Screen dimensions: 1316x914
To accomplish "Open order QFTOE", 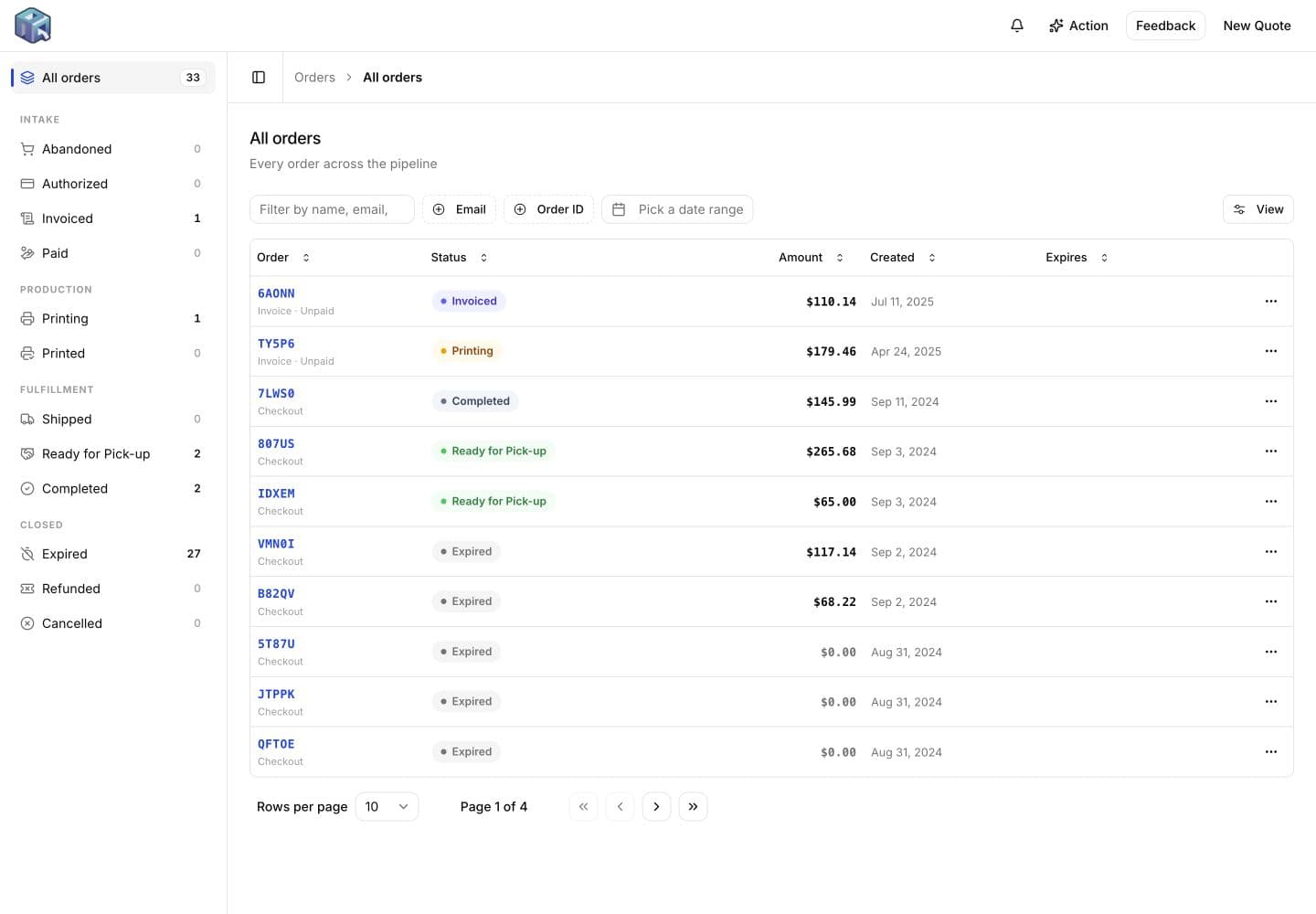I will [276, 744].
